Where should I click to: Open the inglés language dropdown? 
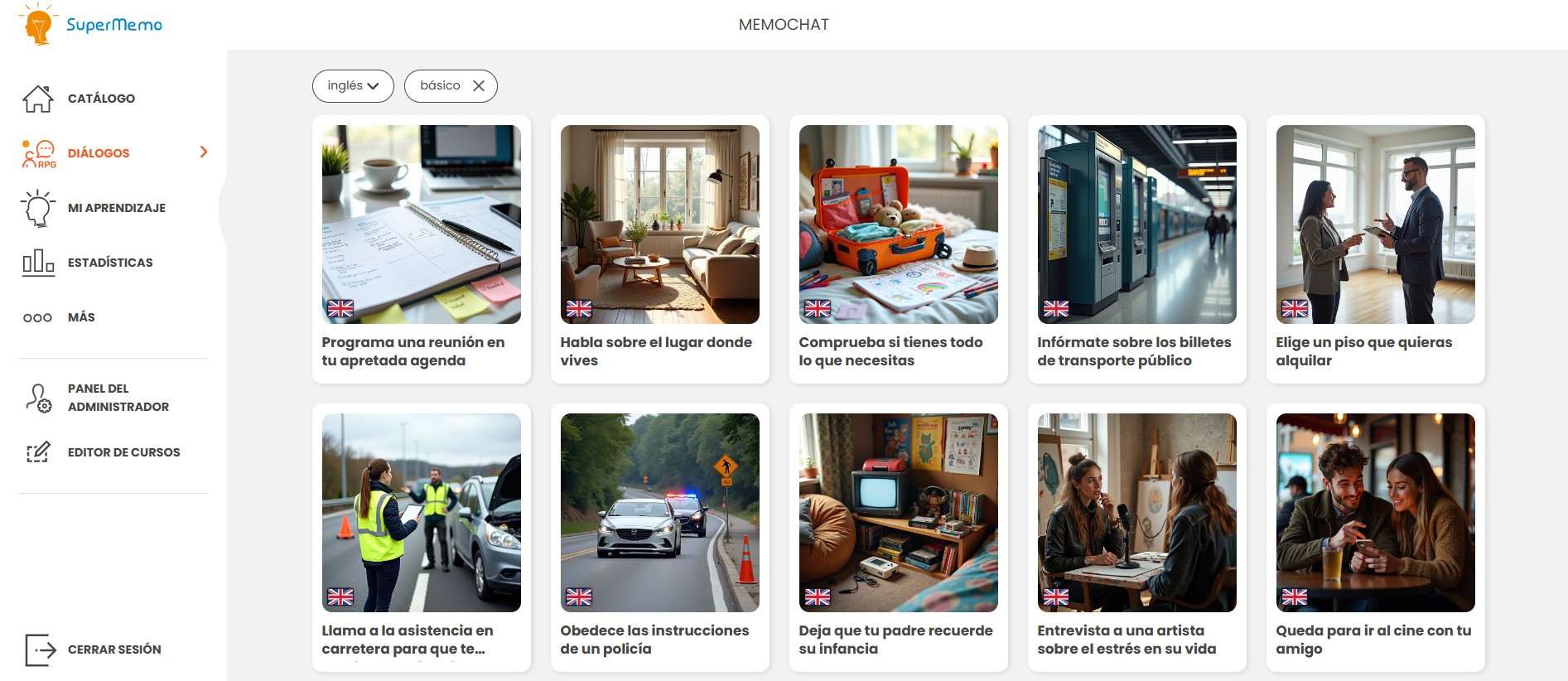point(353,86)
